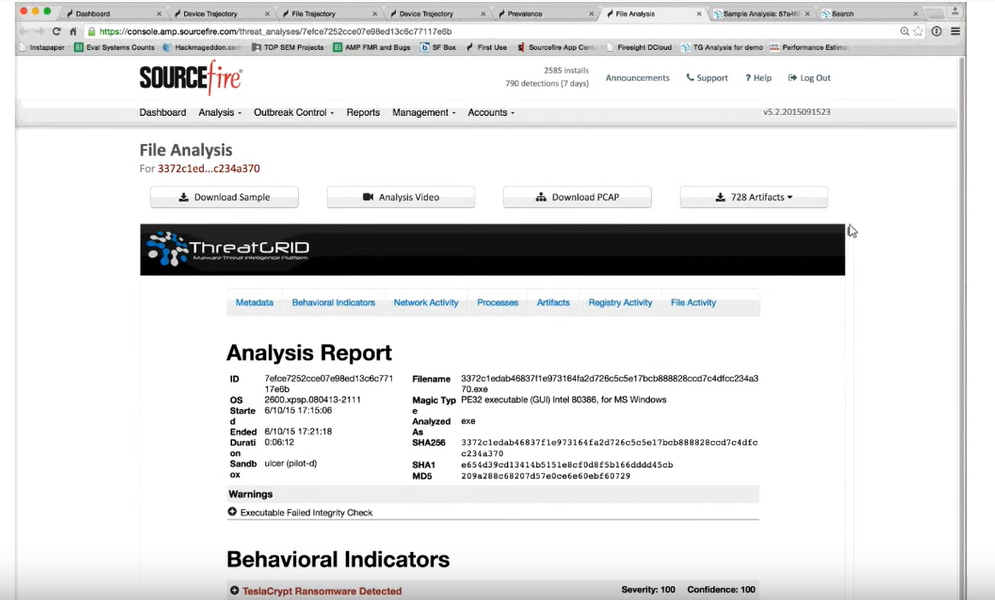The image size is (995, 600).
Task: Click the Analysis Video button
Action: 400,197
